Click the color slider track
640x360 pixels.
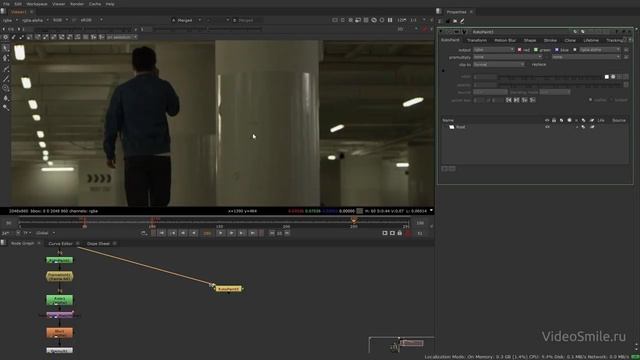point(549,77)
